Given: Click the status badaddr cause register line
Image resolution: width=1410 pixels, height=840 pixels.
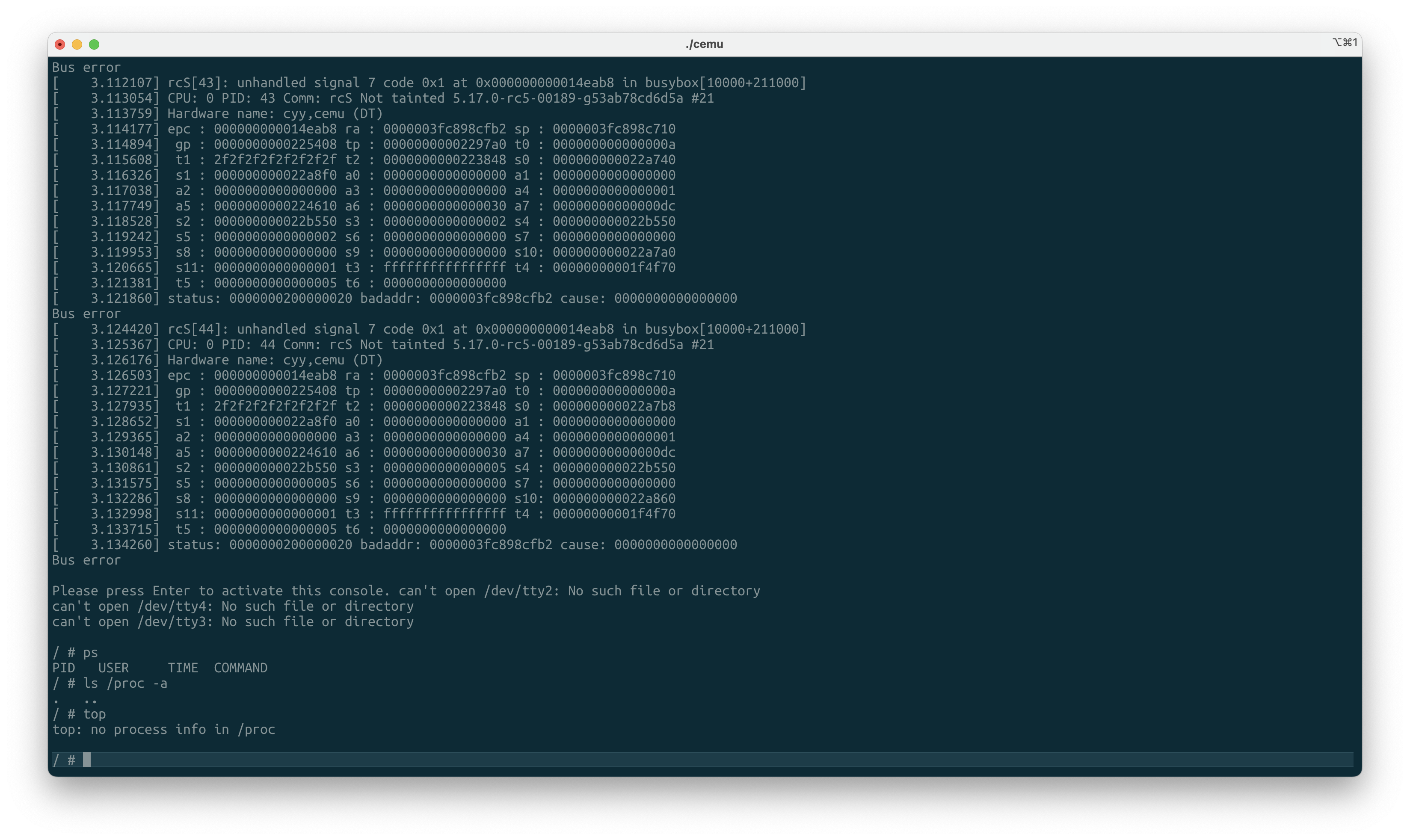Looking at the screenshot, I should pyautogui.click(x=394, y=298).
